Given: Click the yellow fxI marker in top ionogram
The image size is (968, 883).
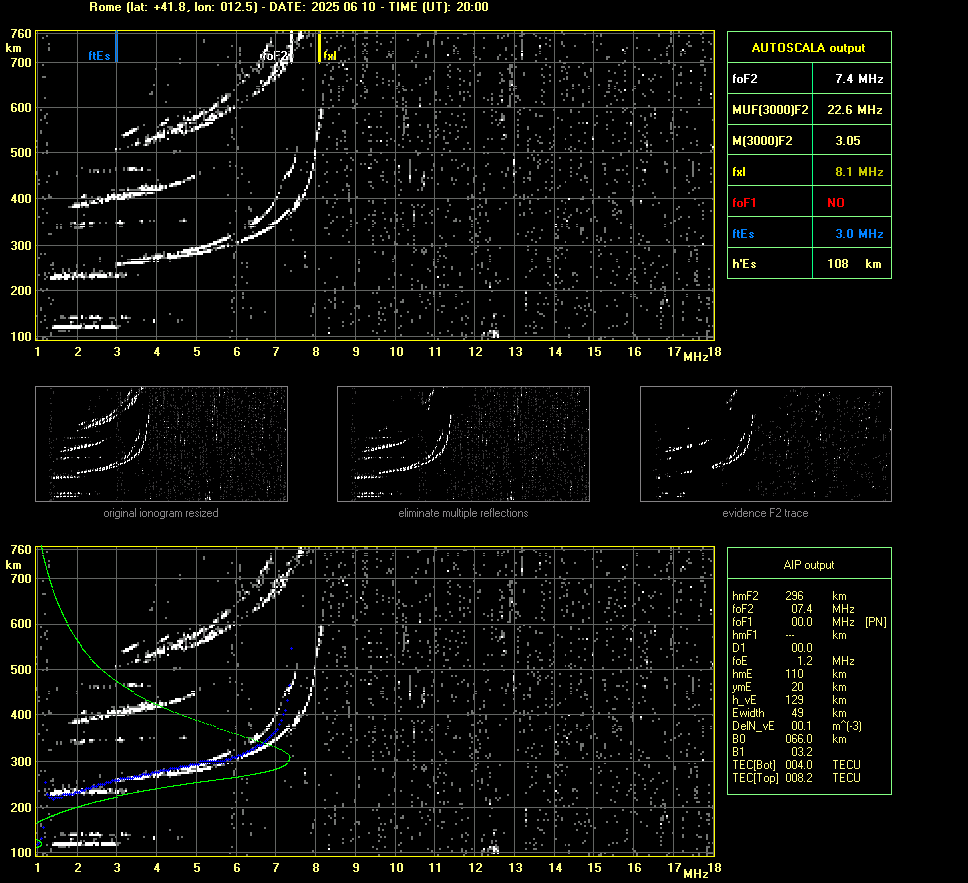Looking at the screenshot, I should (319, 48).
